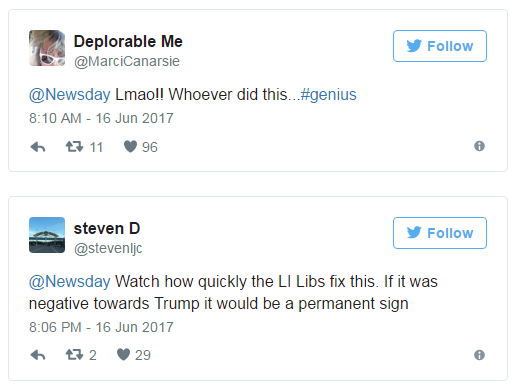
Task: Open info icon on steven D's tweet
Action: [x=479, y=355]
